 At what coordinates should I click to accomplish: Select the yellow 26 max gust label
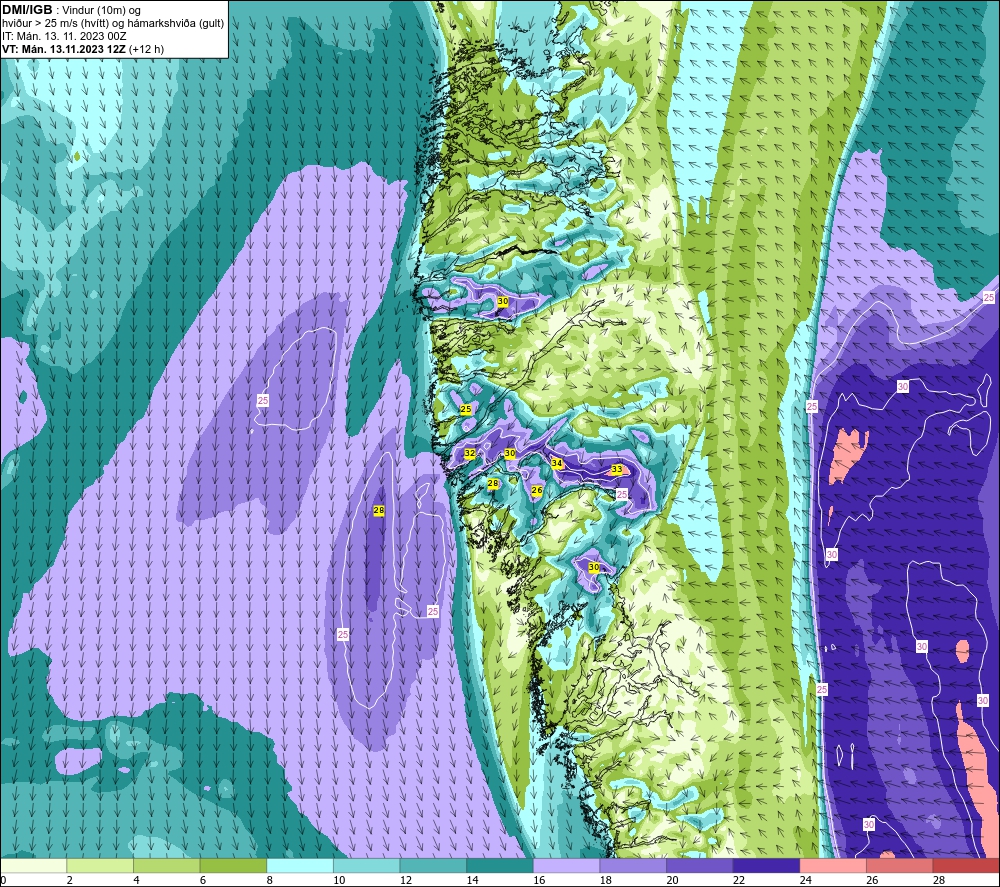tap(537, 490)
